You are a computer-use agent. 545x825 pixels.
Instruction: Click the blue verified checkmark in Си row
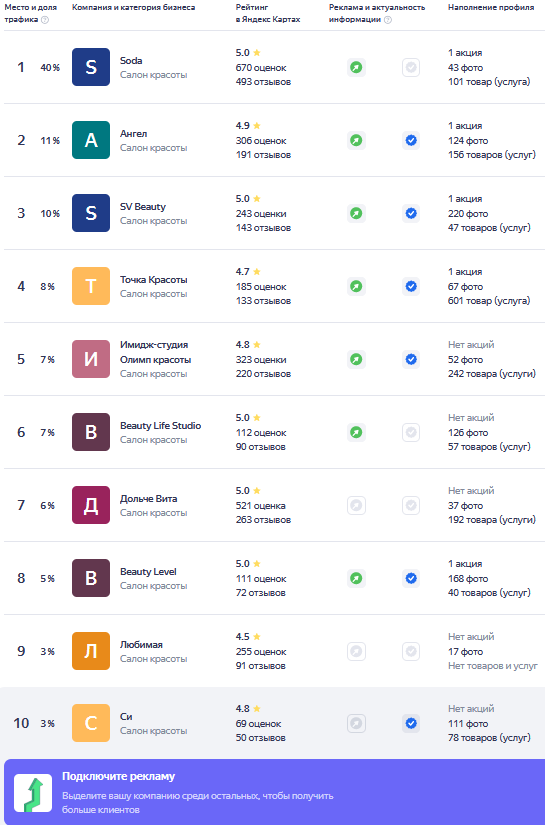click(411, 723)
